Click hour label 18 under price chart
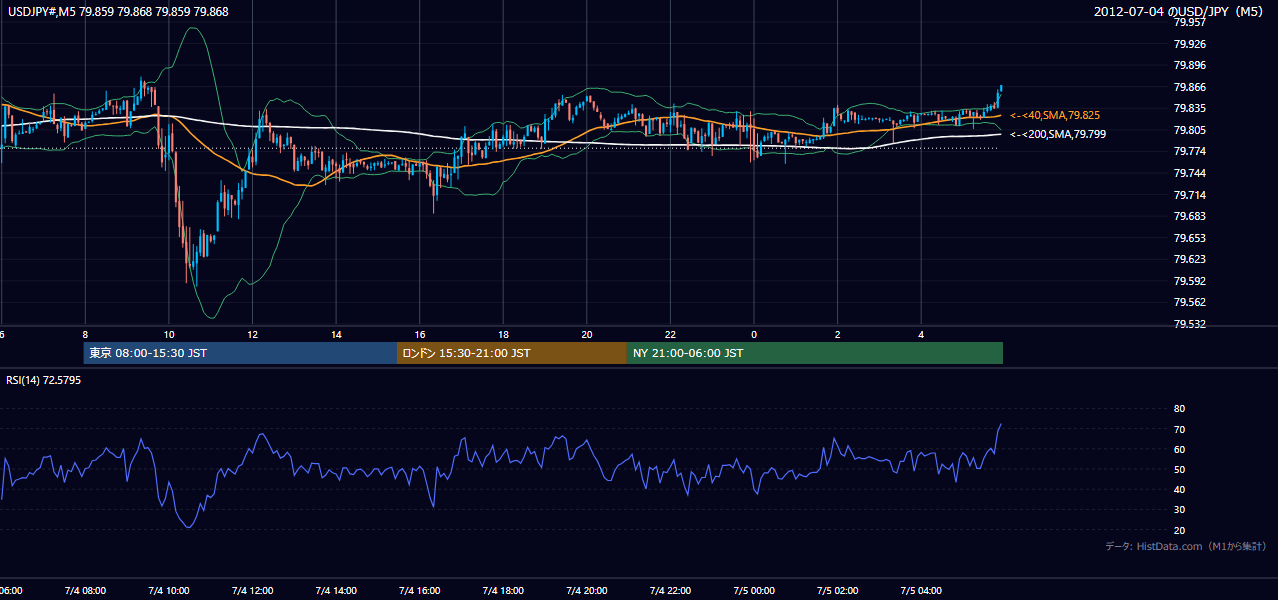This screenshot has height=600, width=1278. tap(504, 335)
